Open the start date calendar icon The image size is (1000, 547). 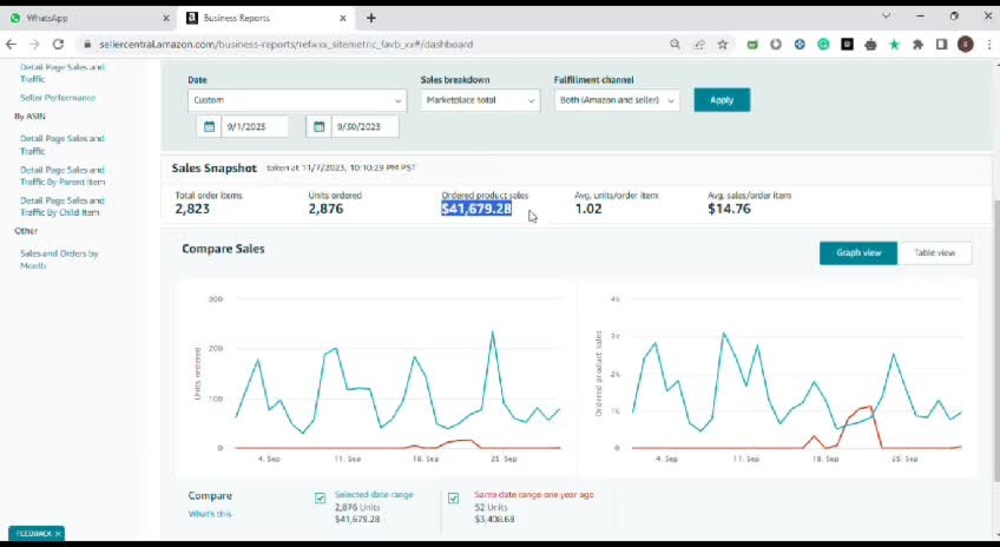209,126
